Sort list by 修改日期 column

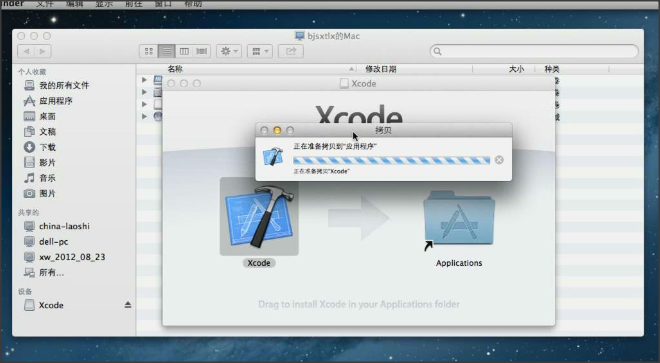(381, 69)
